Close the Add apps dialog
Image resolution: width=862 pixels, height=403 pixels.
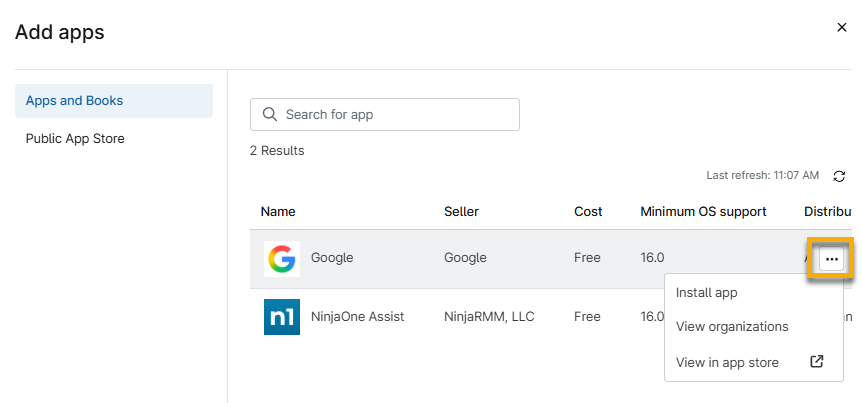pyautogui.click(x=842, y=27)
